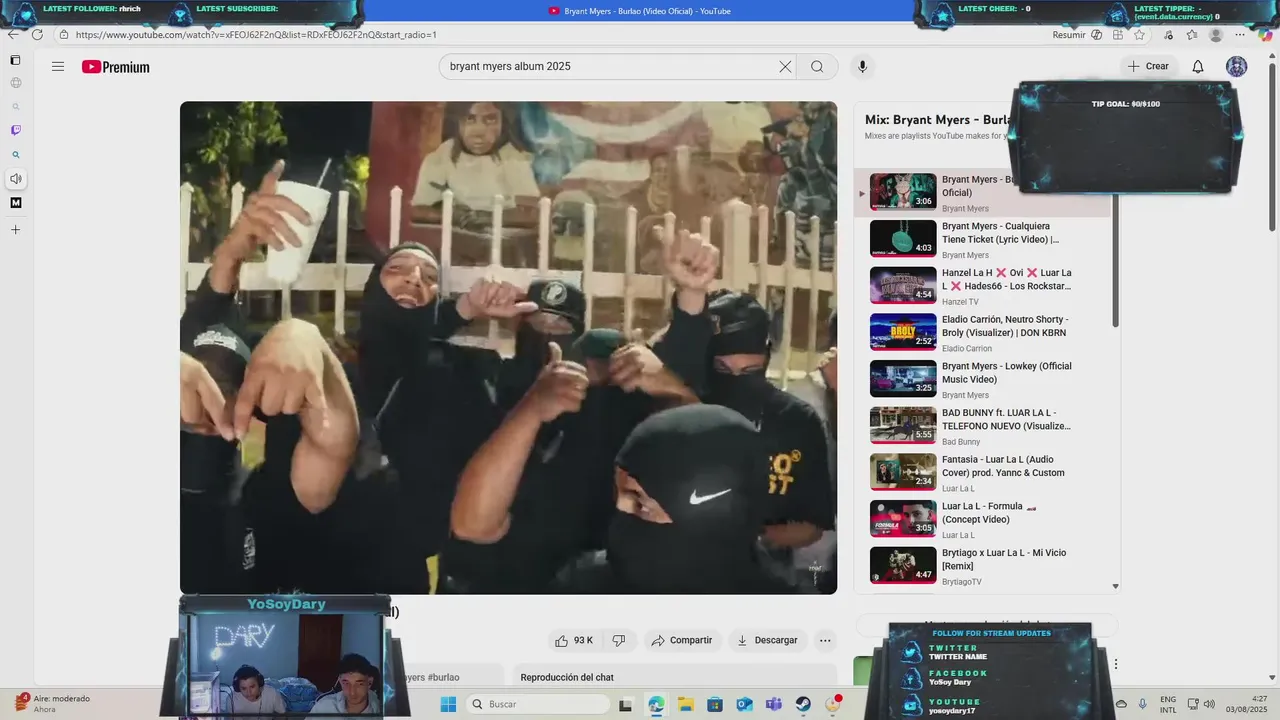Screen dimensions: 1280x720
Task: Open the Windows Start menu
Action: (x=448, y=704)
